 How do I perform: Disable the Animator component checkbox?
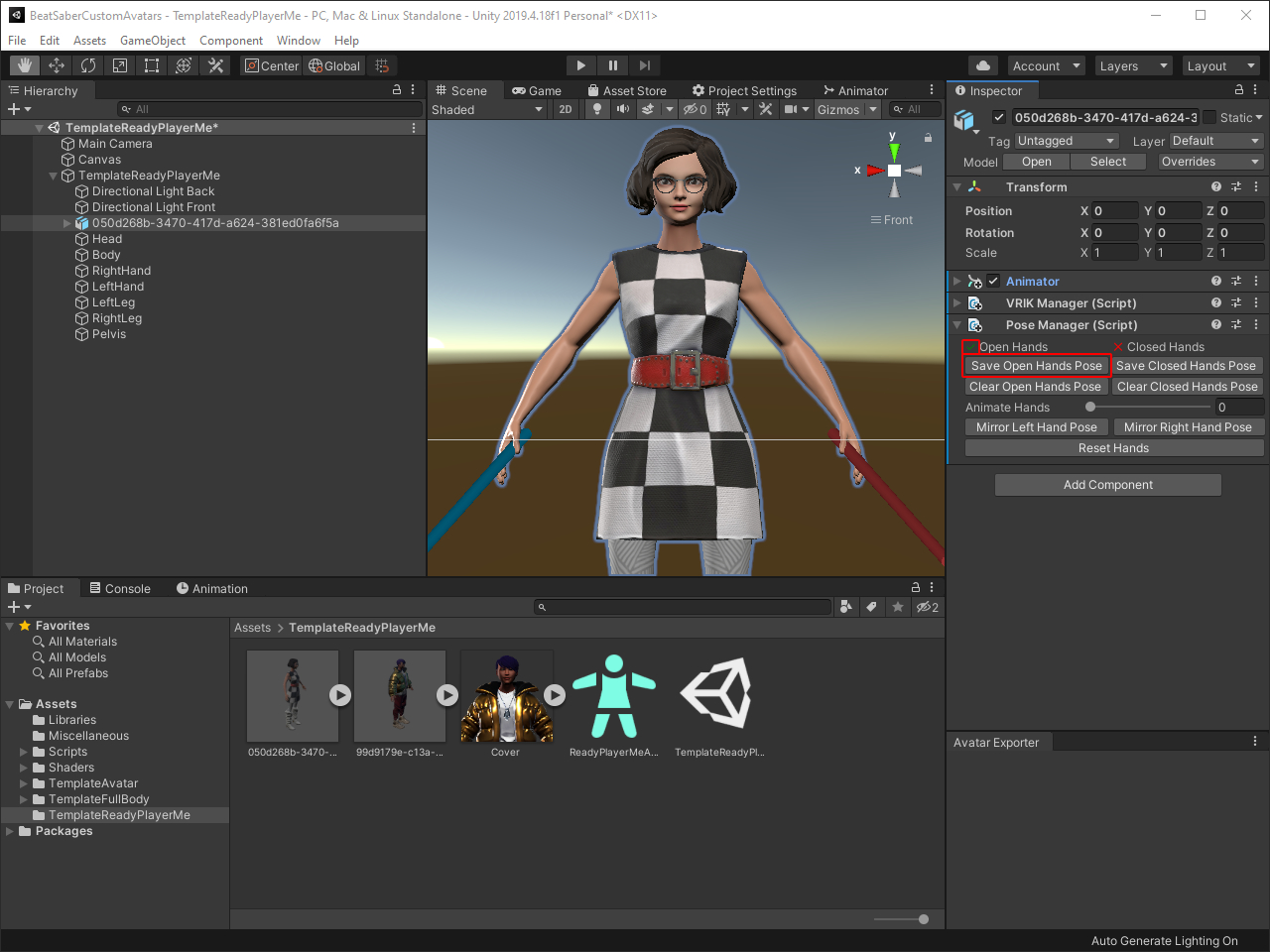pos(993,281)
